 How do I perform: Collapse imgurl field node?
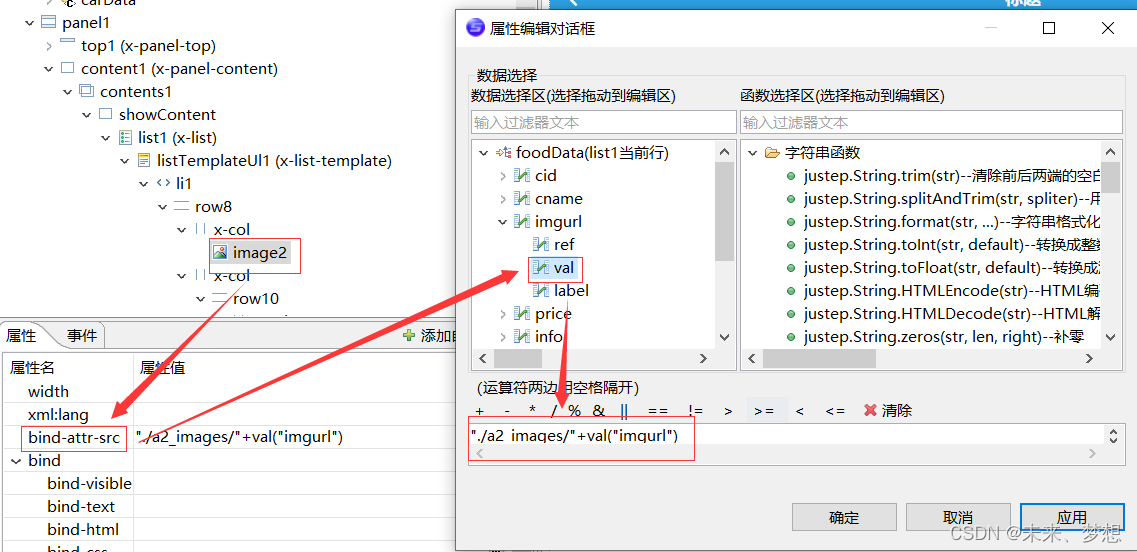(503, 221)
